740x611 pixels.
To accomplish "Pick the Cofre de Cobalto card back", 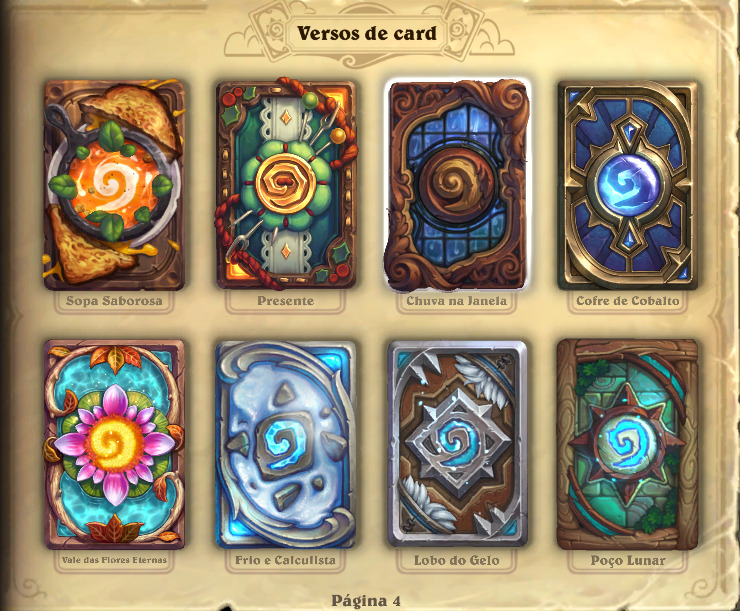I will tap(628, 185).
